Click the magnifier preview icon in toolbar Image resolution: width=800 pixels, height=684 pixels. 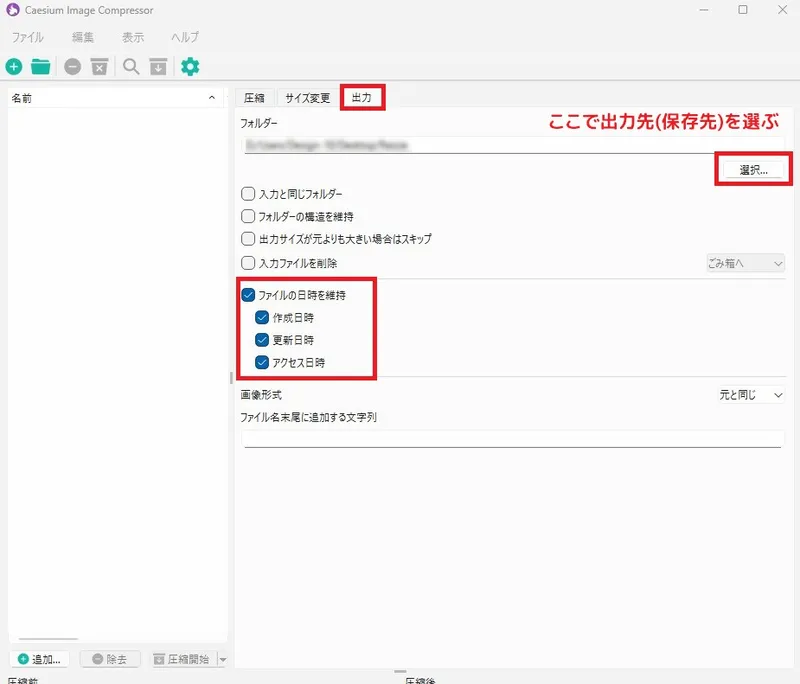click(131, 67)
